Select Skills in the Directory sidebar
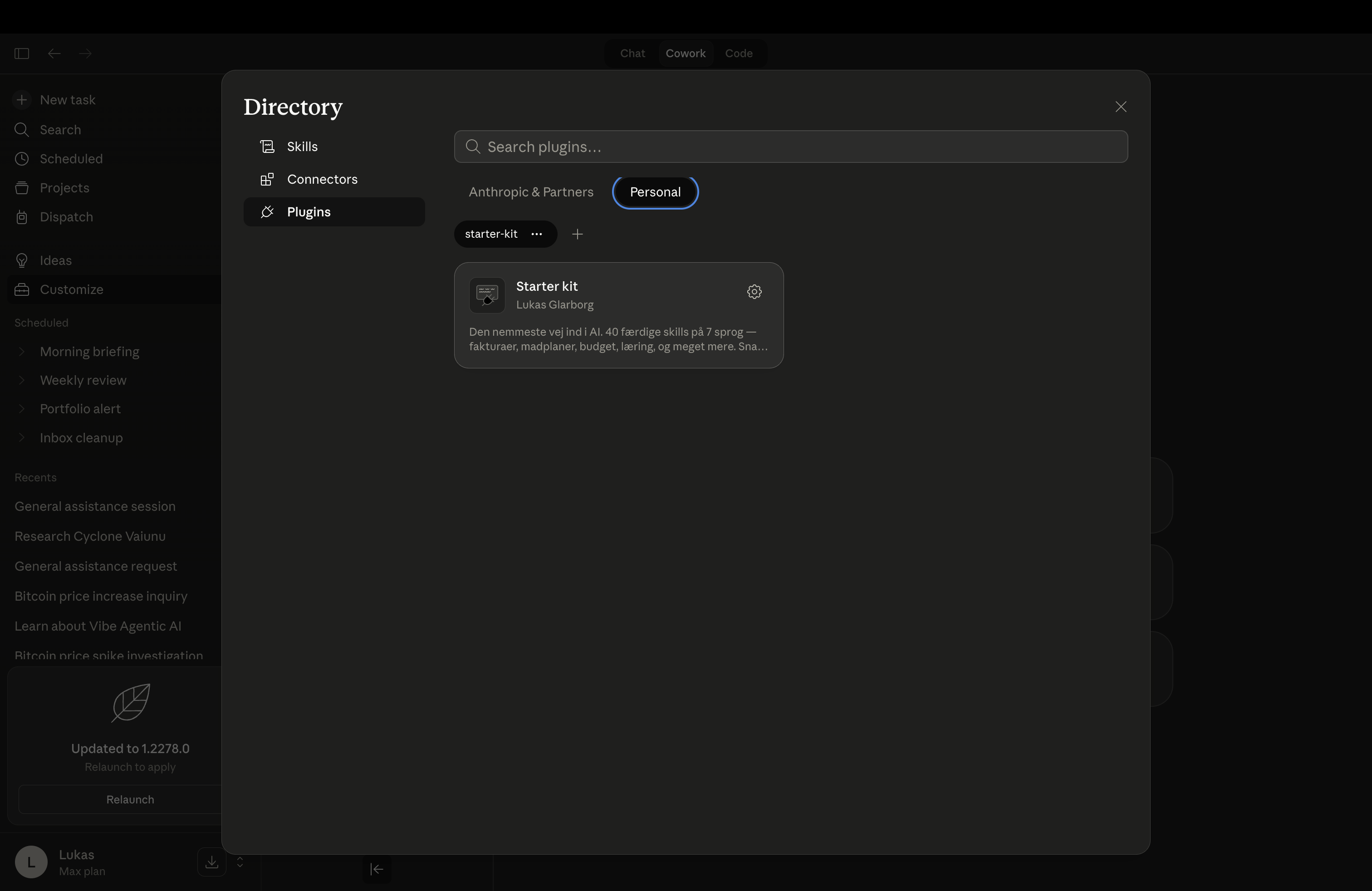1372x891 pixels. tap(302, 147)
